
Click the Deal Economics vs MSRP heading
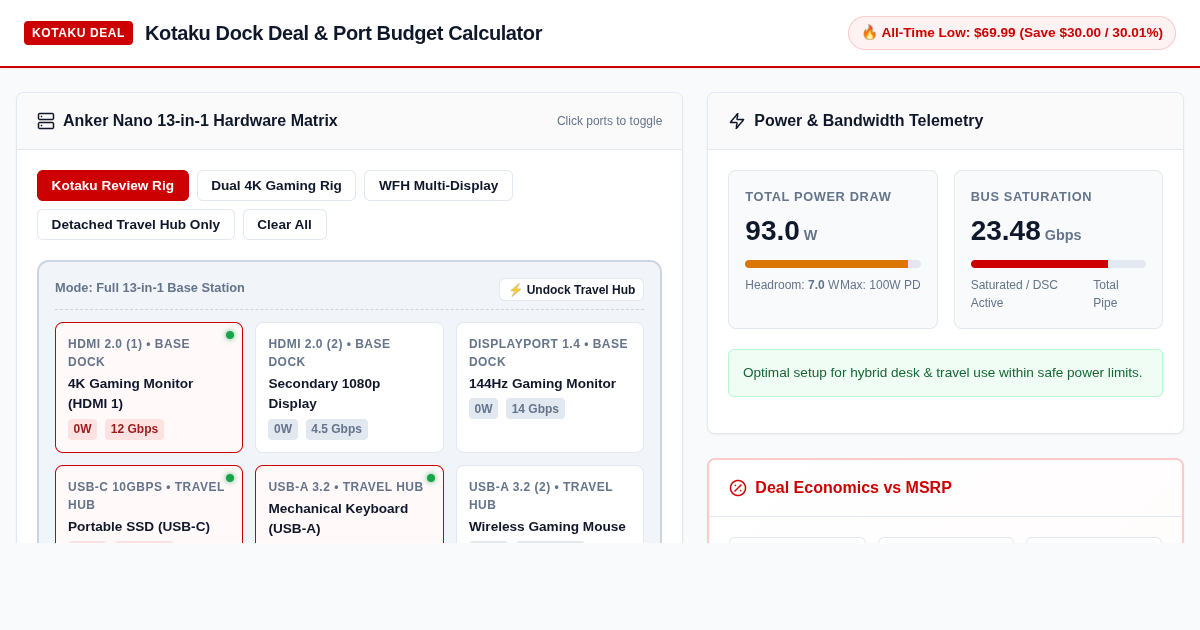tap(853, 488)
